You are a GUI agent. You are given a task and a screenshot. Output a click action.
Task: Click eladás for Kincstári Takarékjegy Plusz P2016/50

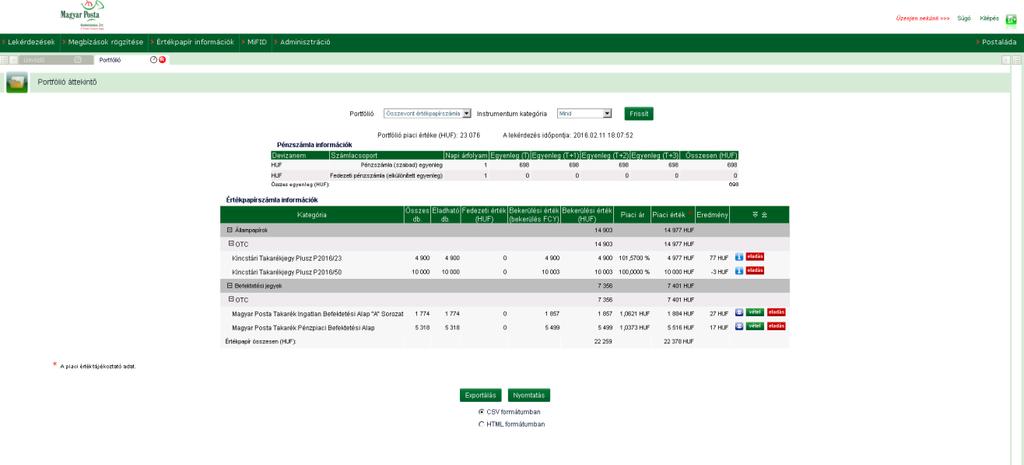coord(755,270)
